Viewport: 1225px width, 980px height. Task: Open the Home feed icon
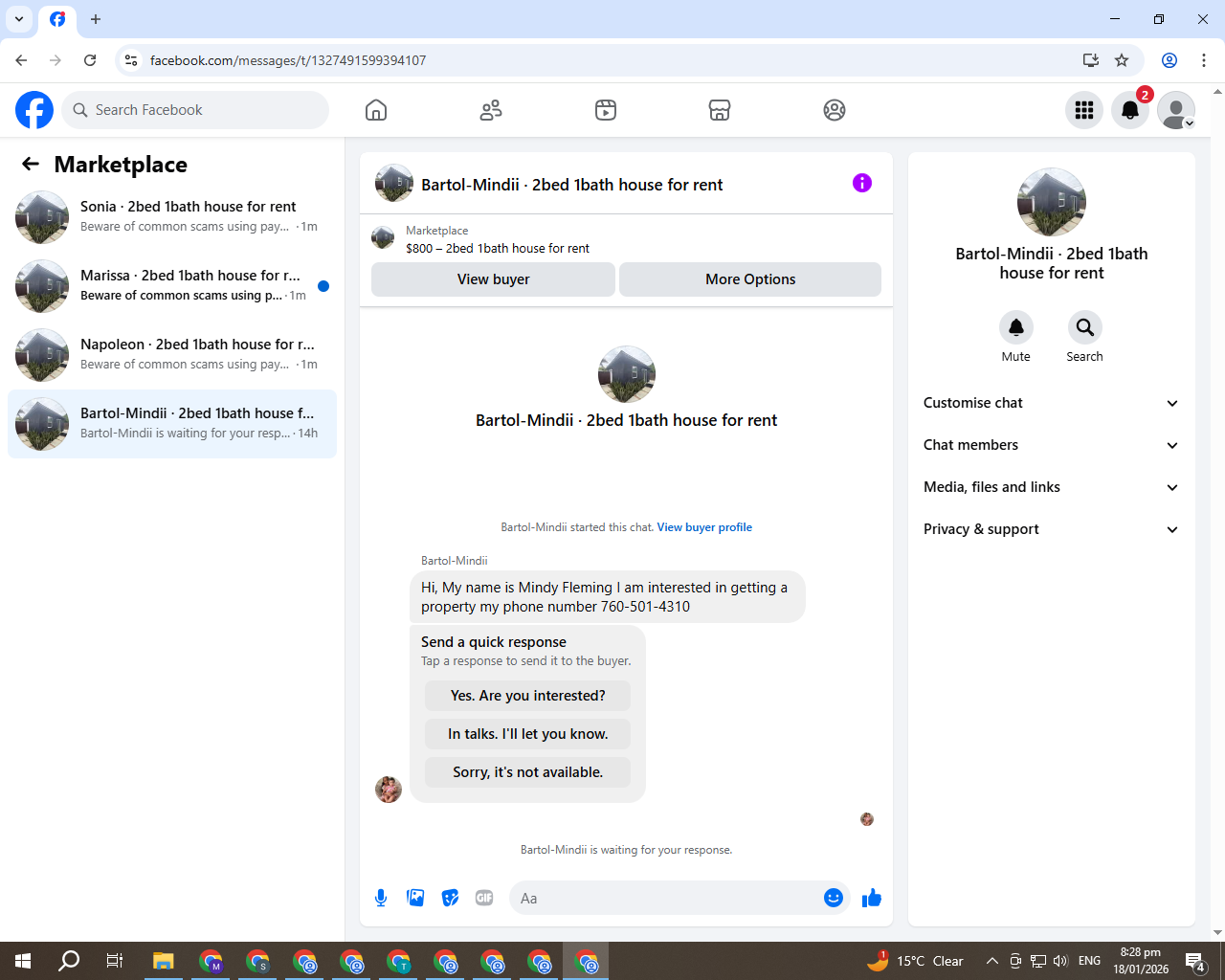click(x=376, y=110)
